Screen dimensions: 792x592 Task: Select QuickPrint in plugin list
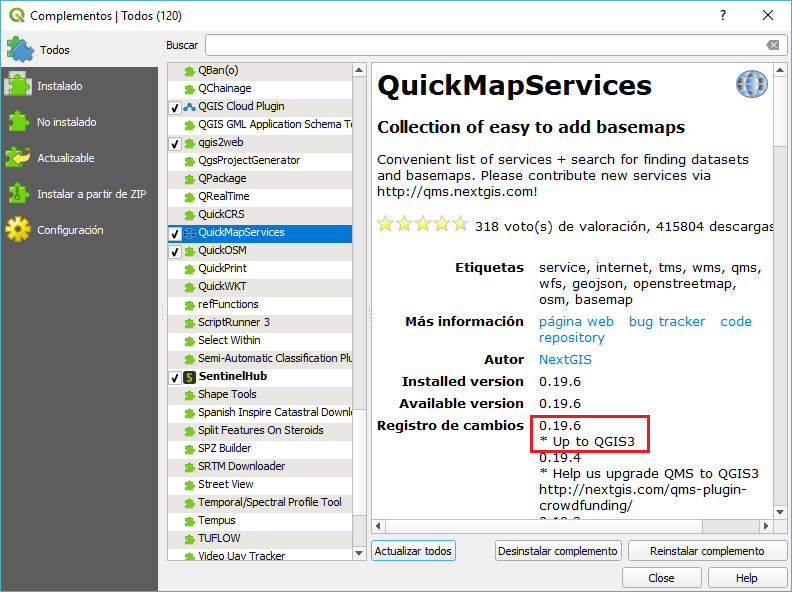coord(260,269)
